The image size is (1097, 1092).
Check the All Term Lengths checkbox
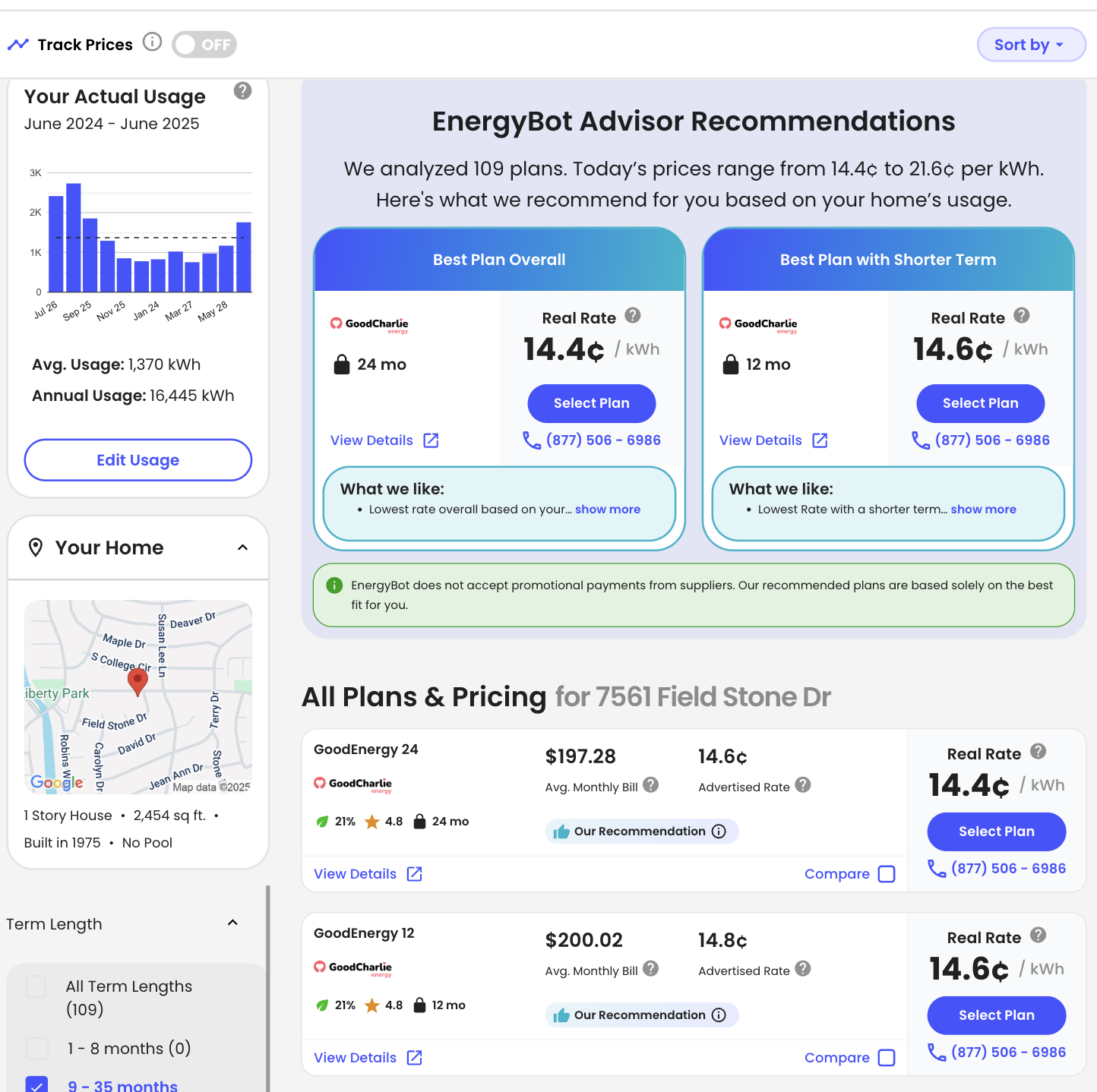click(x=36, y=986)
